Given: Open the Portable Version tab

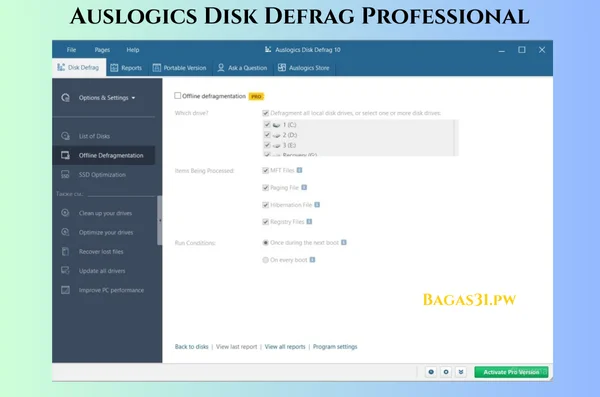Looking at the screenshot, I should [x=179, y=68].
